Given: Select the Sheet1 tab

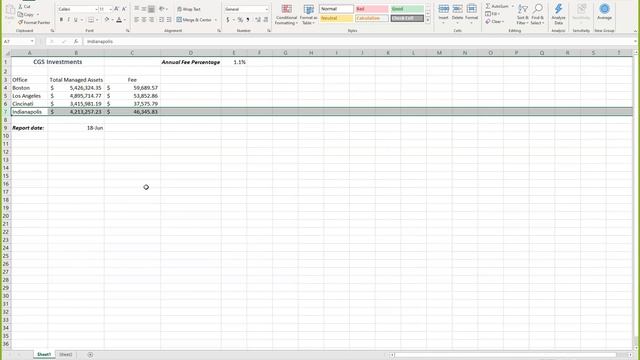Looking at the screenshot, I should (44, 355).
